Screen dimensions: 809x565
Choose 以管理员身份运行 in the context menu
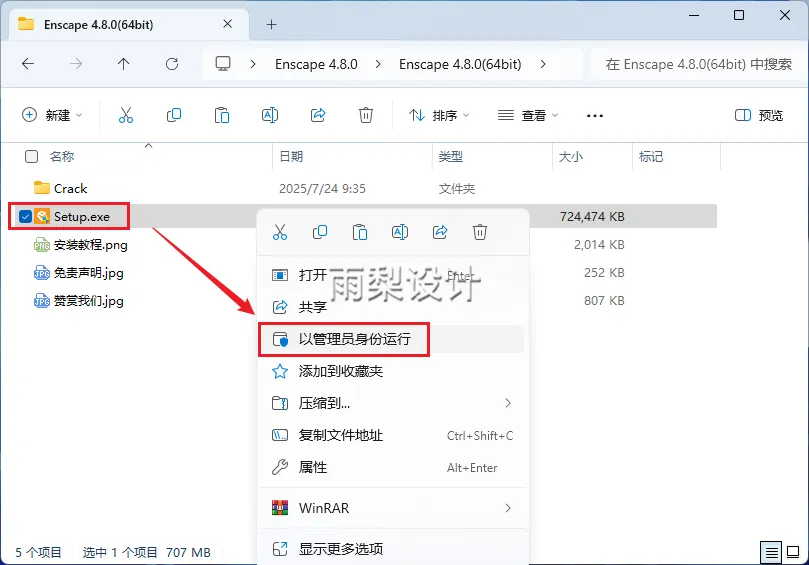click(x=393, y=339)
